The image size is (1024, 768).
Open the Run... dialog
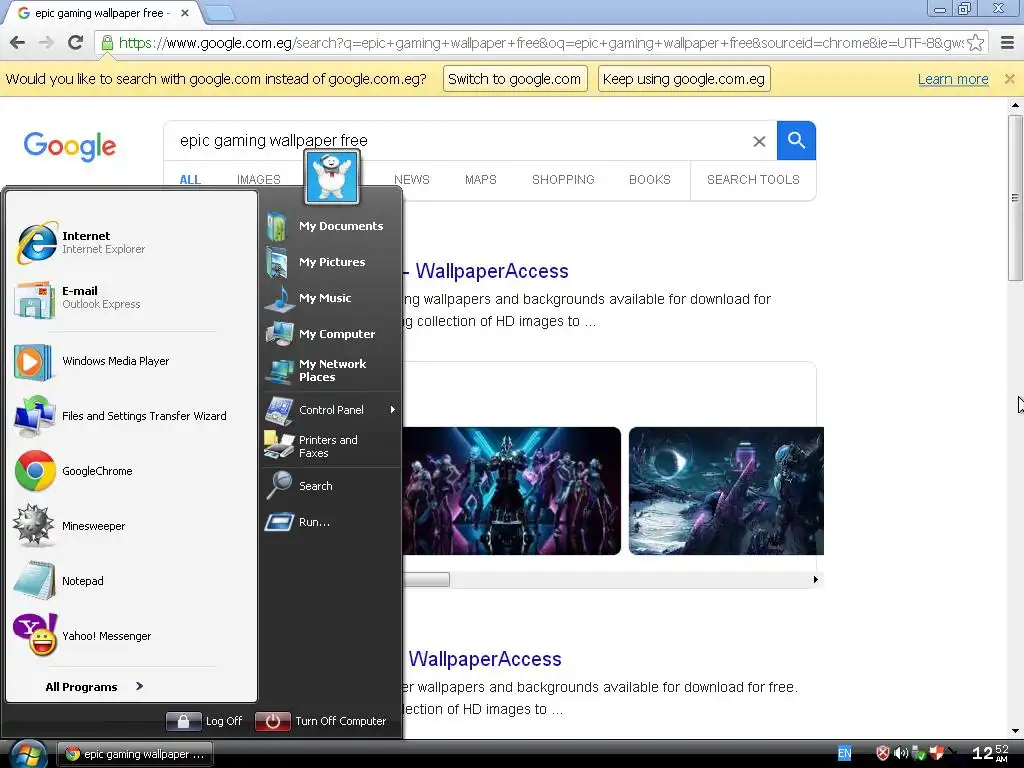pos(332,522)
